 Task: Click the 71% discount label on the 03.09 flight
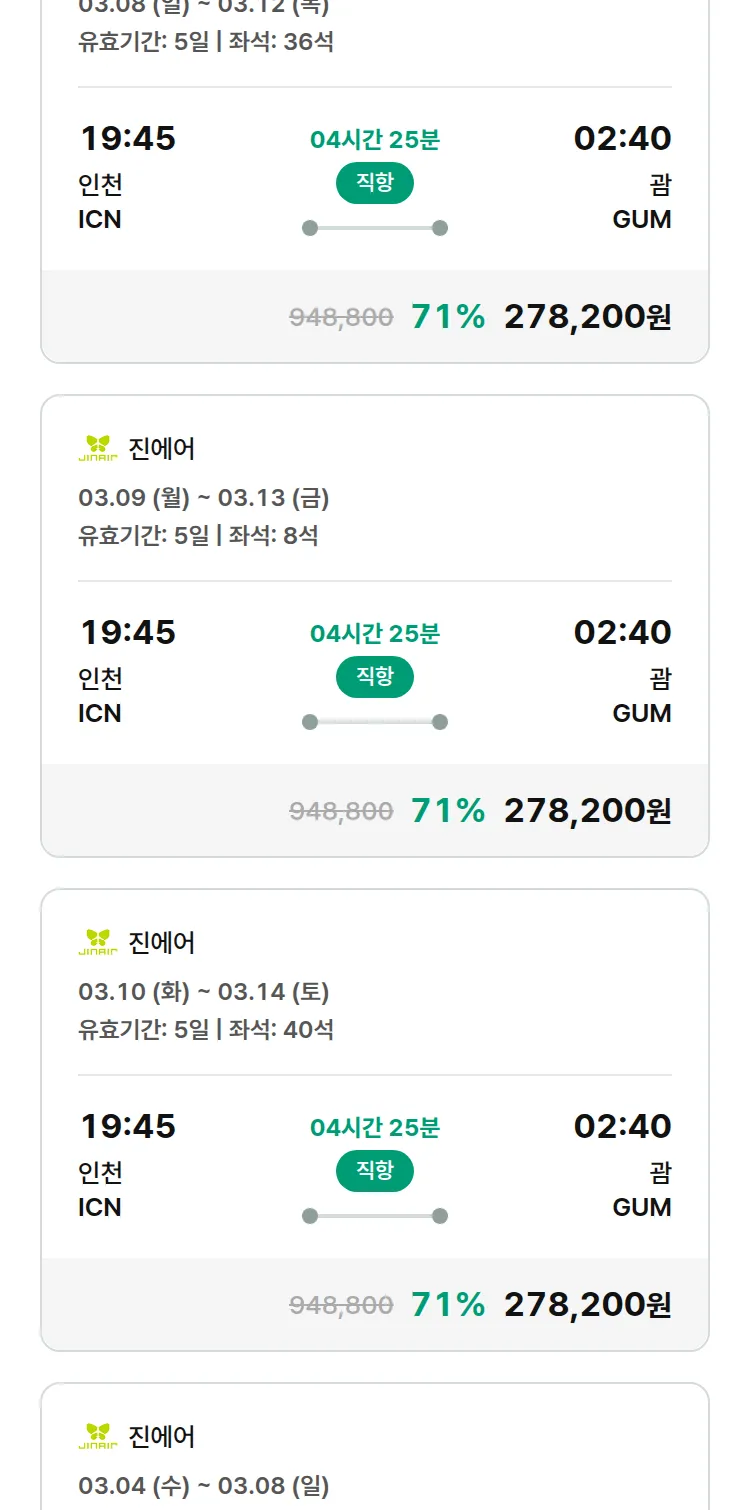click(x=448, y=811)
